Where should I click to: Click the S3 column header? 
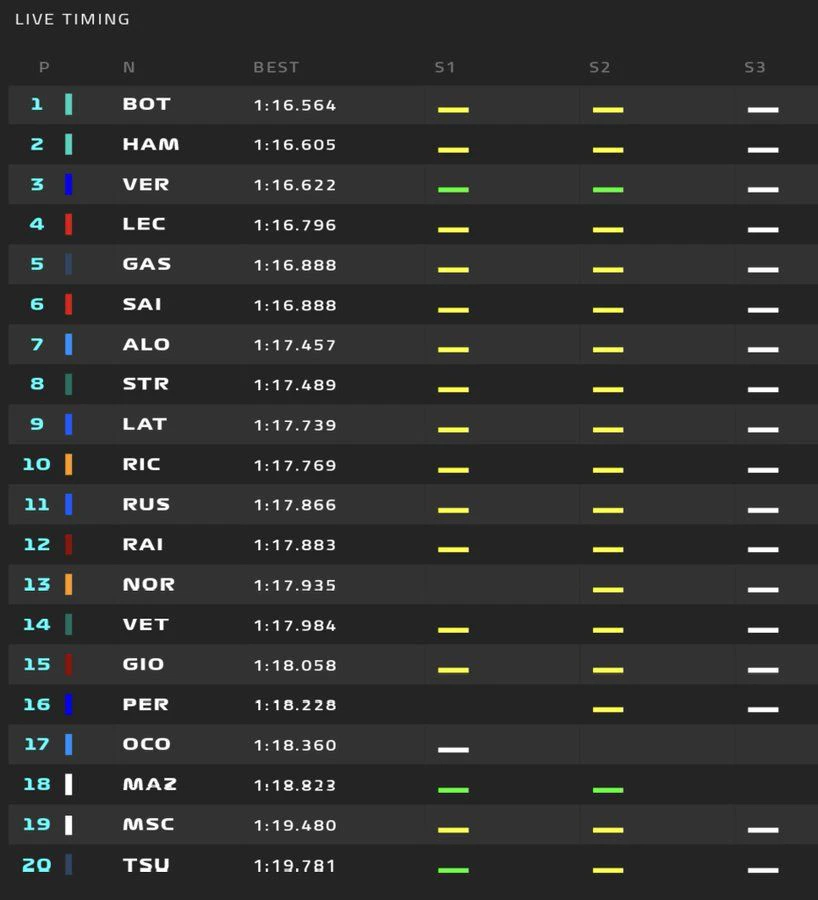(x=755, y=67)
